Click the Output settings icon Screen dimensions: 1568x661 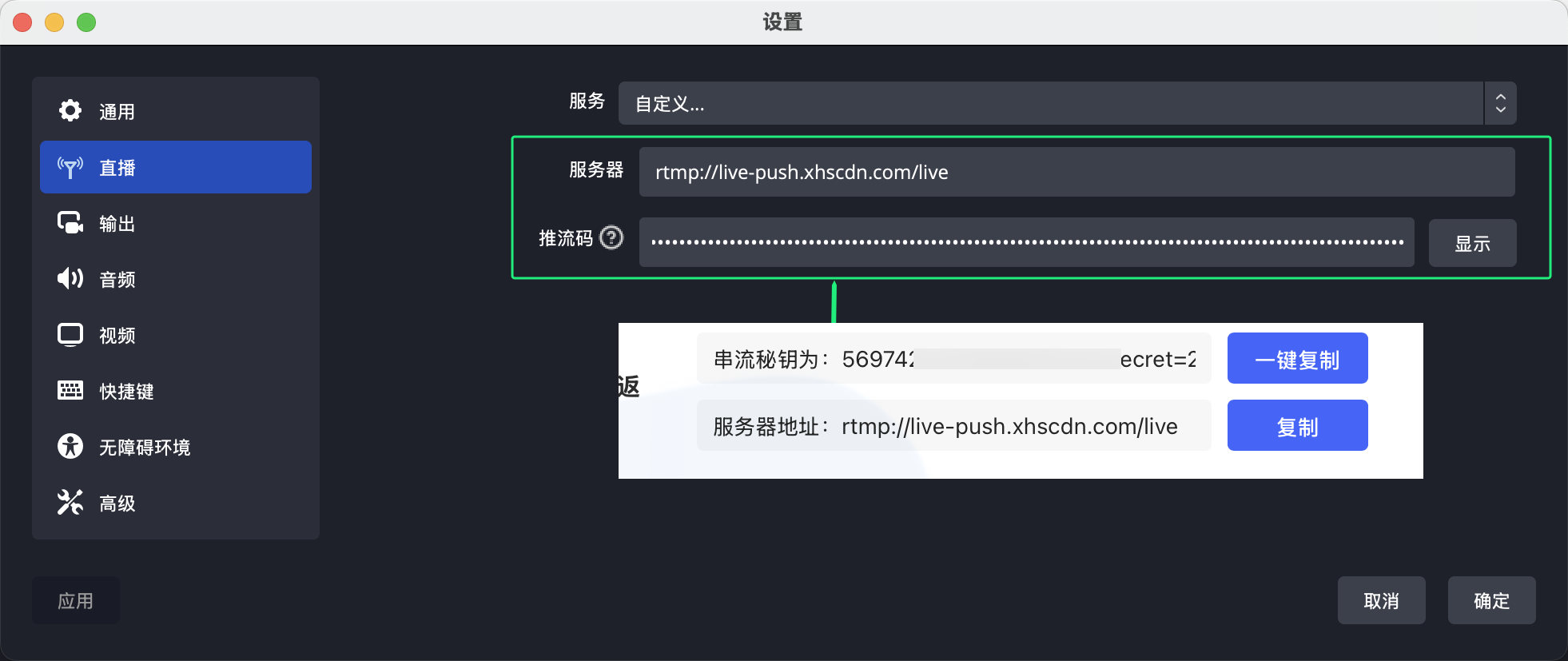tap(70, 223)
